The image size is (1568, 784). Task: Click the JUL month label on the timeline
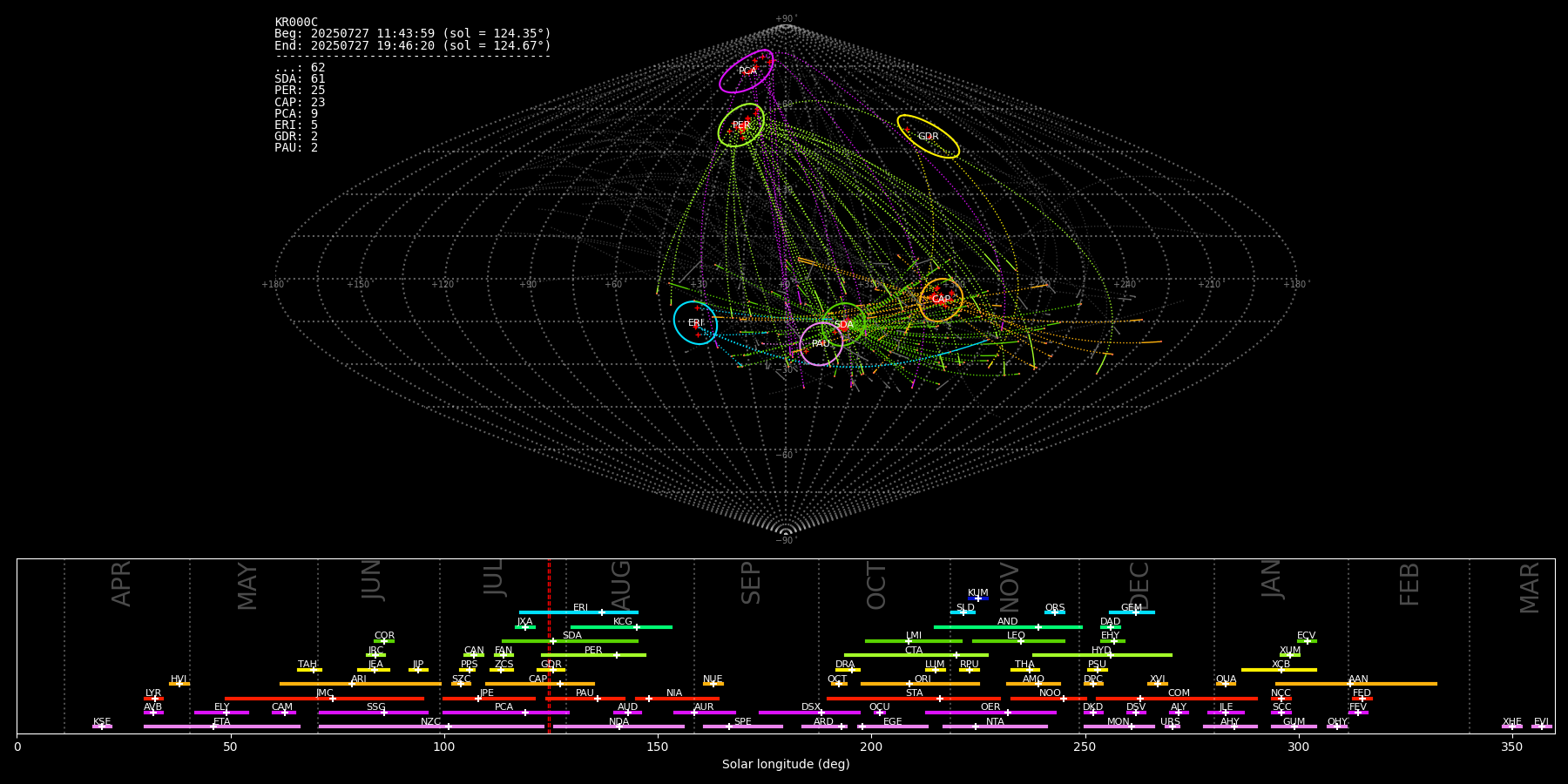pos(494,578)
